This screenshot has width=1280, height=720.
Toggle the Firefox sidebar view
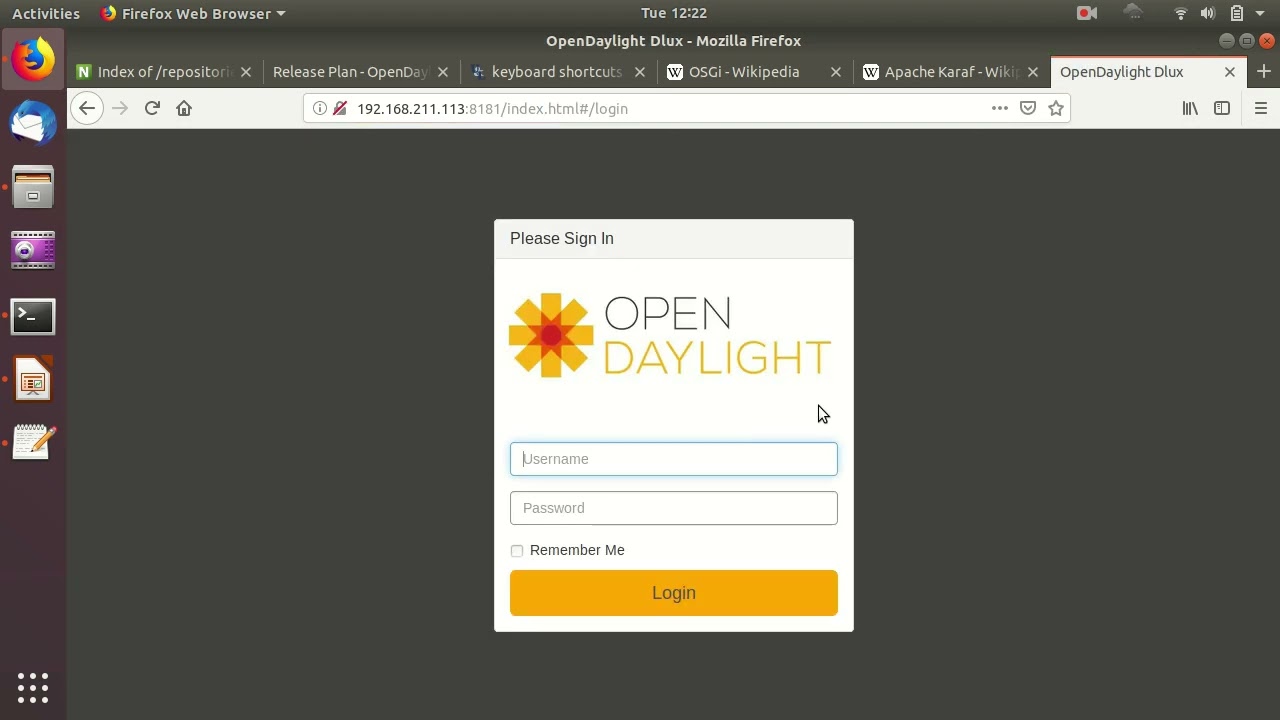click(1222, 108)
